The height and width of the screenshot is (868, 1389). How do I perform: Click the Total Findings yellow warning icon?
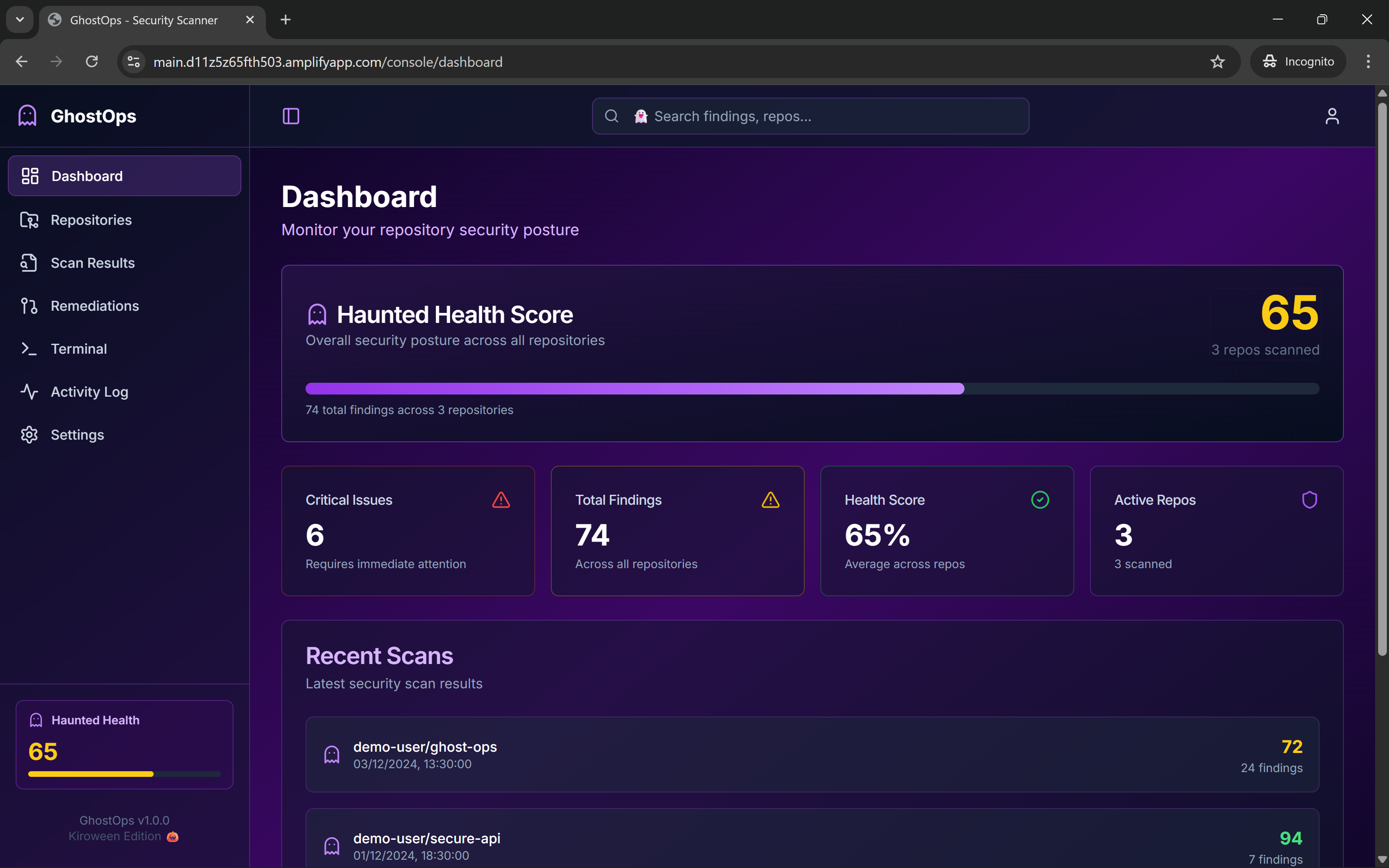[770, 500]
